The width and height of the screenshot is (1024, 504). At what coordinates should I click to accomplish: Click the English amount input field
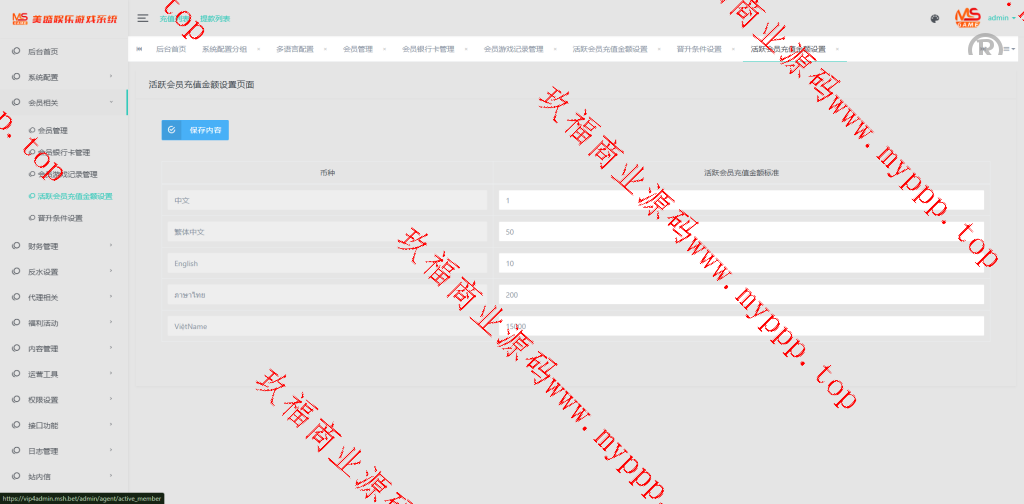pos(740,264)
